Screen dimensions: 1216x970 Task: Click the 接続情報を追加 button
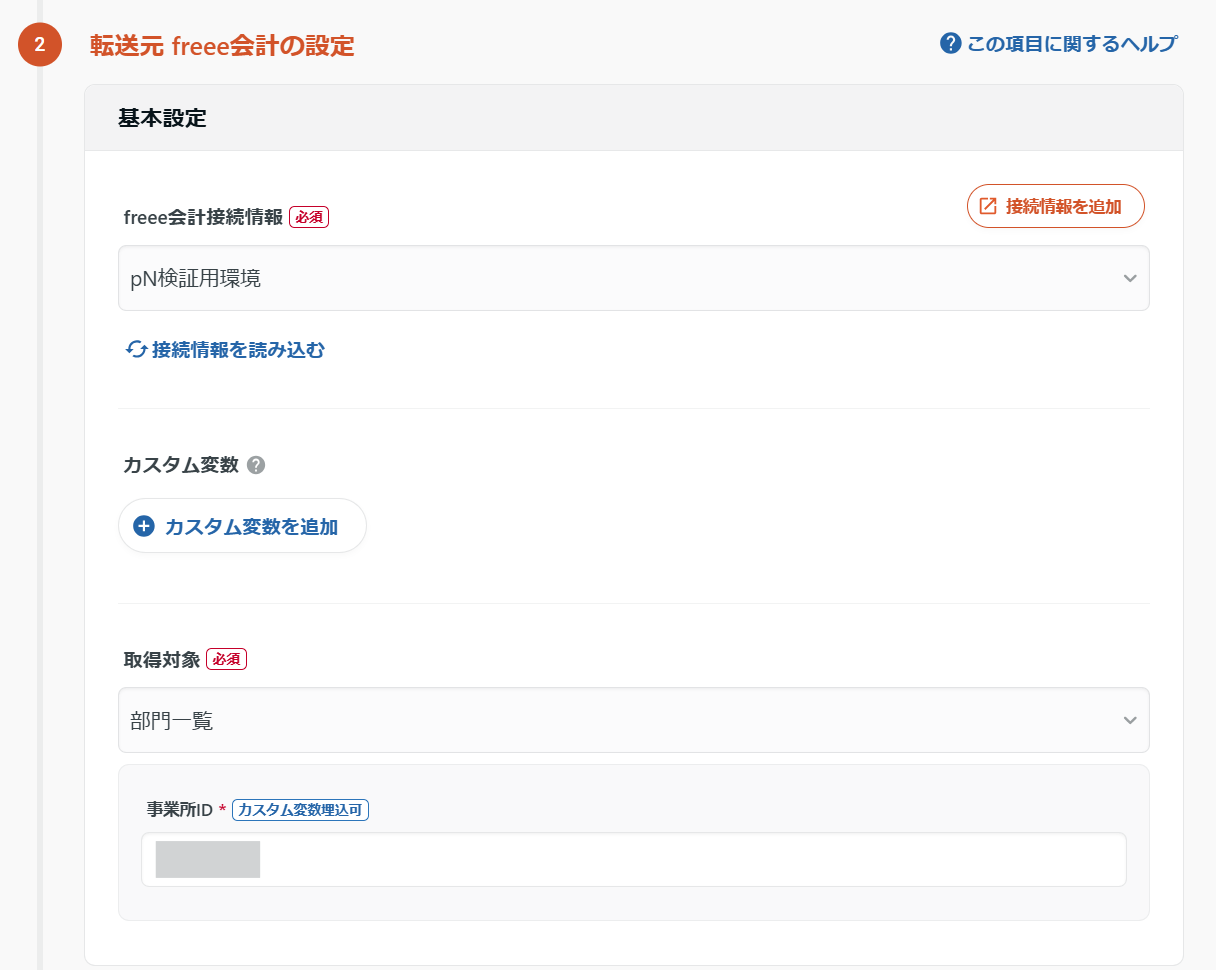tap(1055, 206)
